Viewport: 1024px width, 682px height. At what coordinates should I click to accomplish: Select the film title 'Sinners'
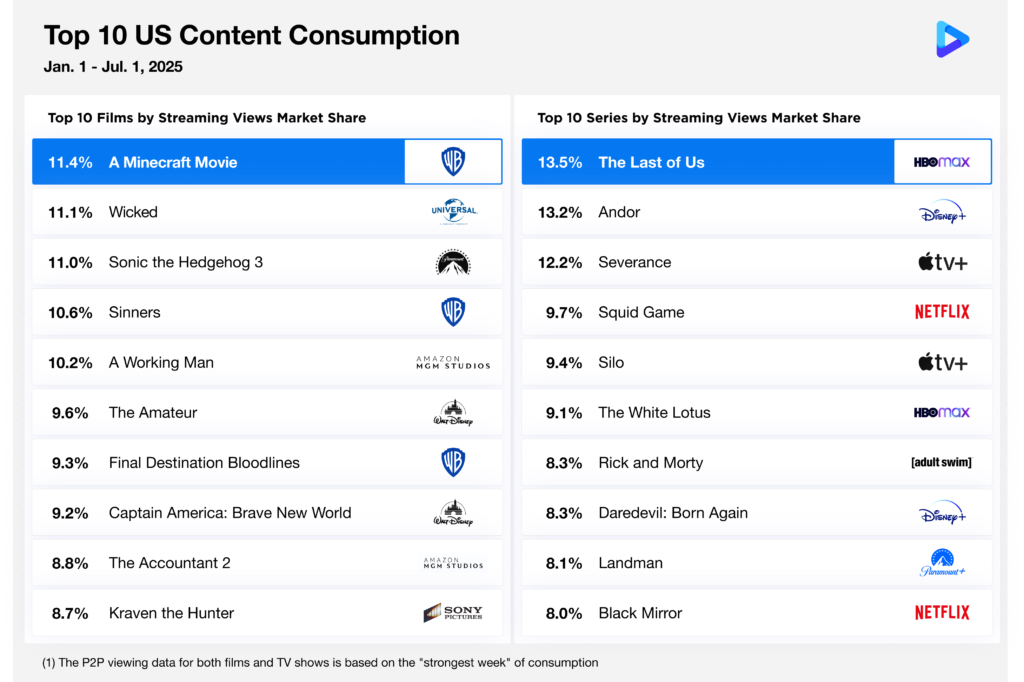(x=135, y=312)
